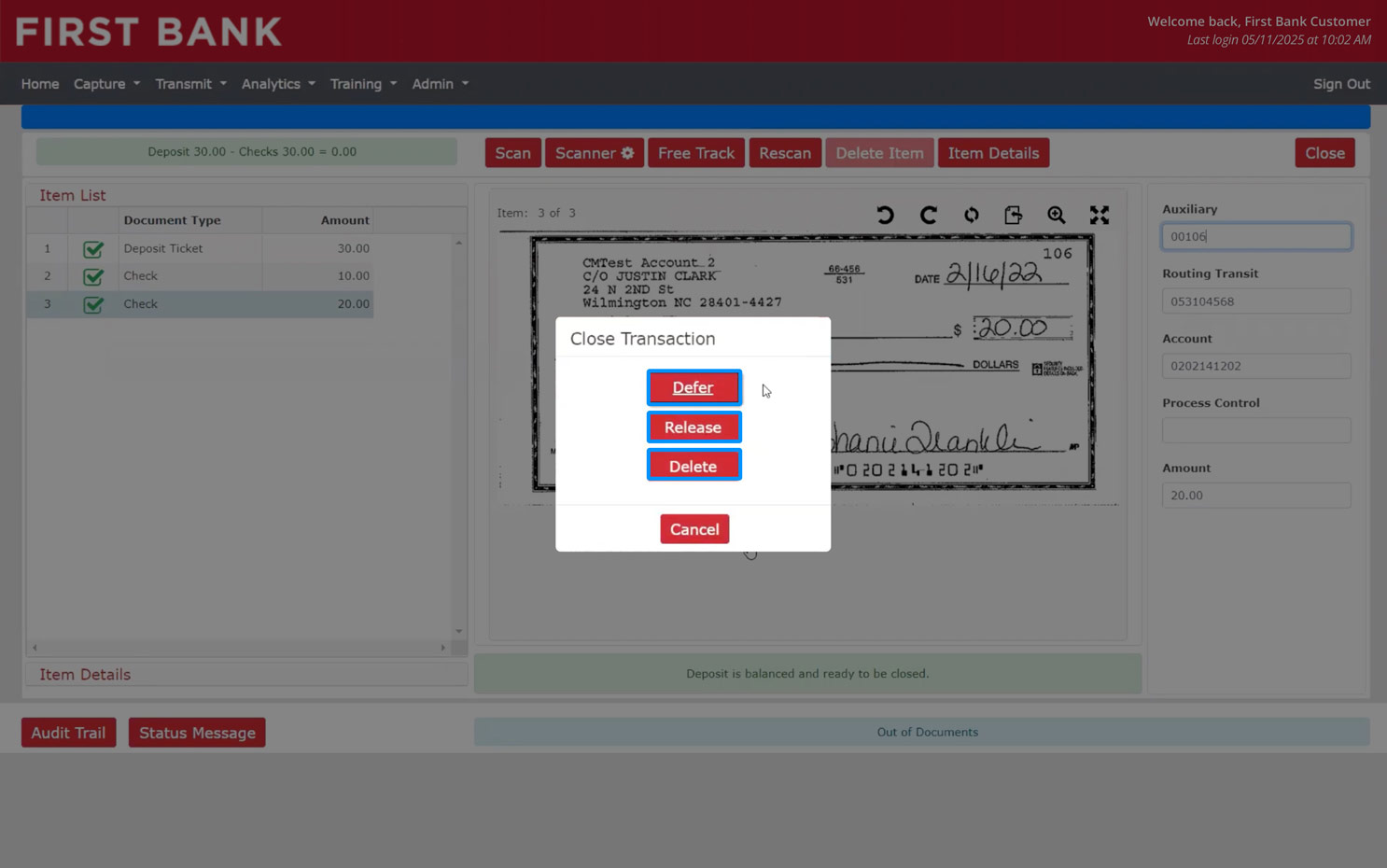Click the Scan button

click(512, 153)
